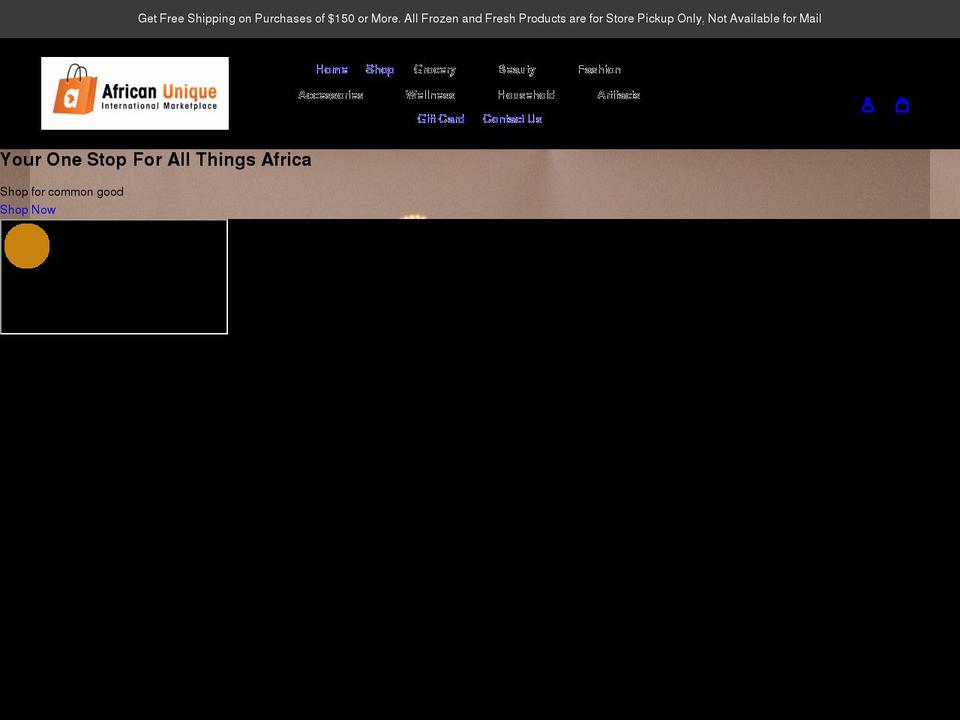960x720 pixels.
Task: Expand the Wellness menu
Action: point(430,94)
